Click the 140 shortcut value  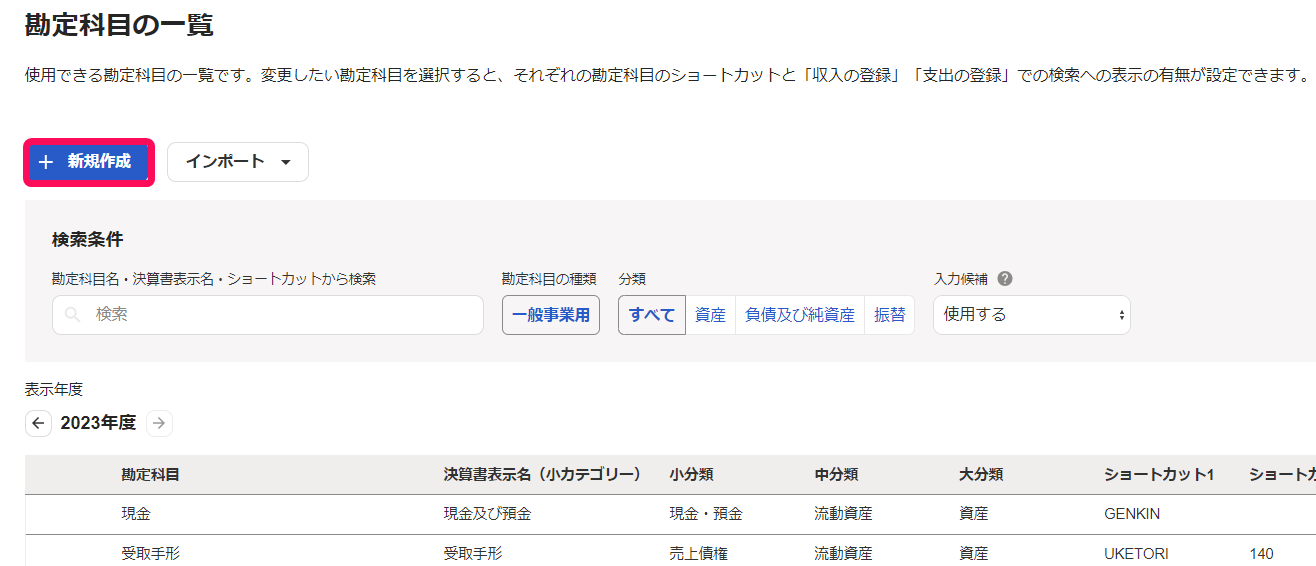coord(1261,553)
